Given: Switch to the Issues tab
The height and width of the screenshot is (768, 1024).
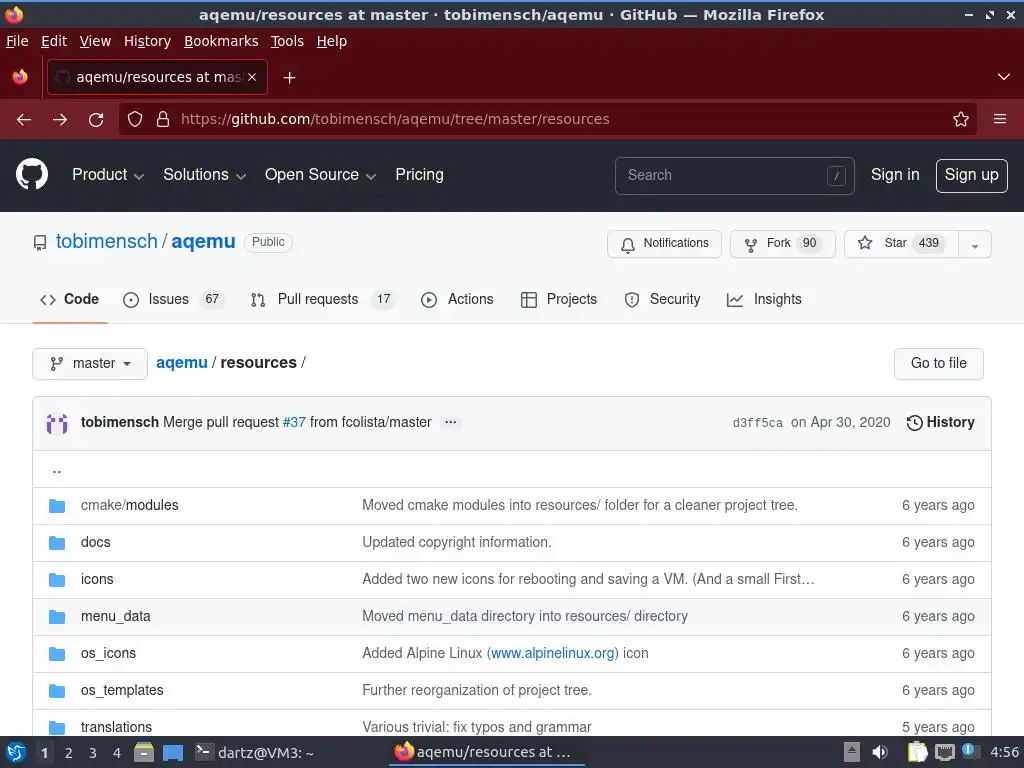Looking at the screenshot, I should coord(173,299).
